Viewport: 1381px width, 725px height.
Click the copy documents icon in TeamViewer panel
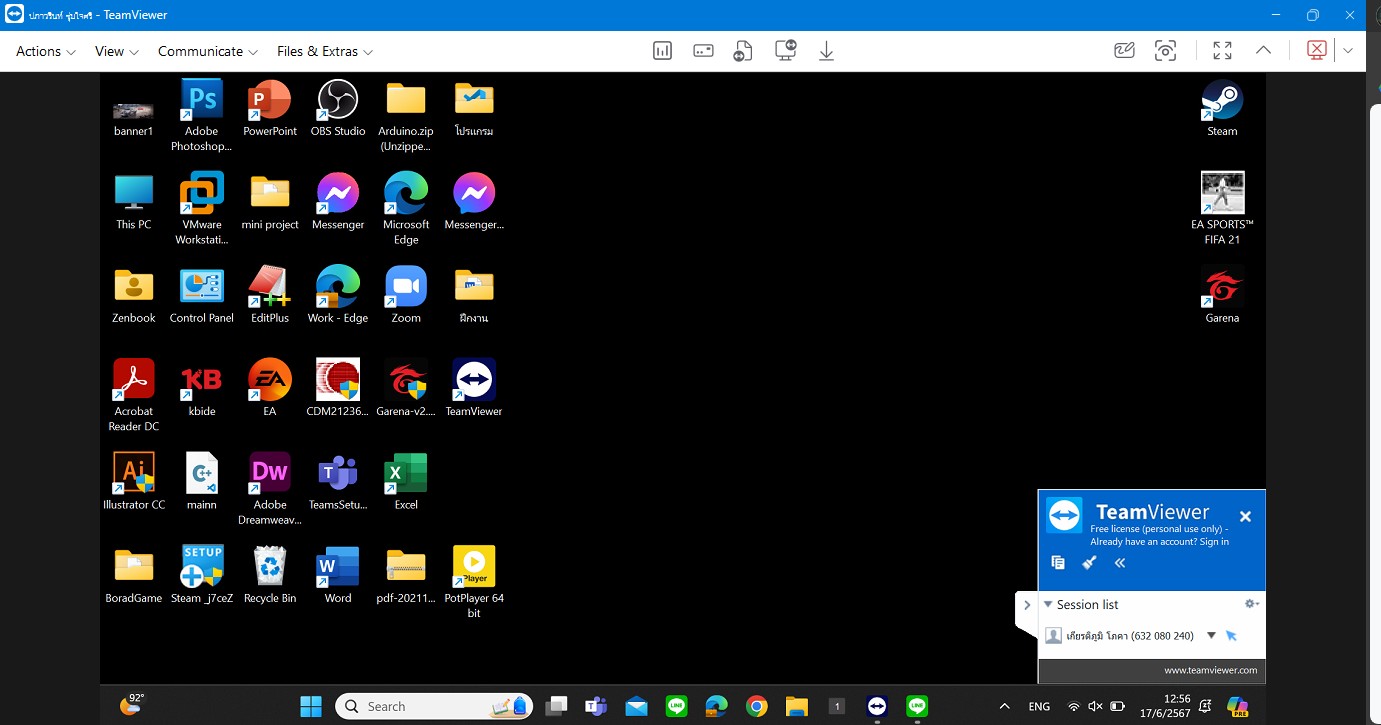[1058, 563]
